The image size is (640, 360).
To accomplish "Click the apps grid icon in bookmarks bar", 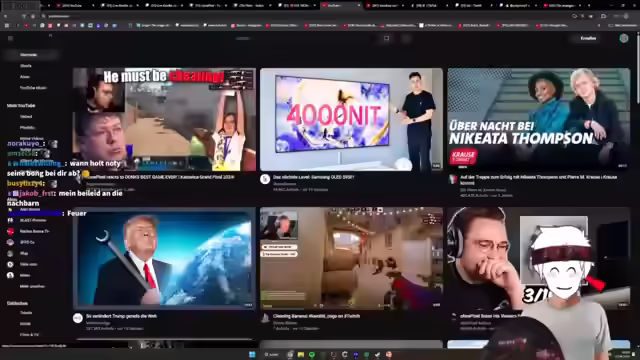I will point(7,25).
